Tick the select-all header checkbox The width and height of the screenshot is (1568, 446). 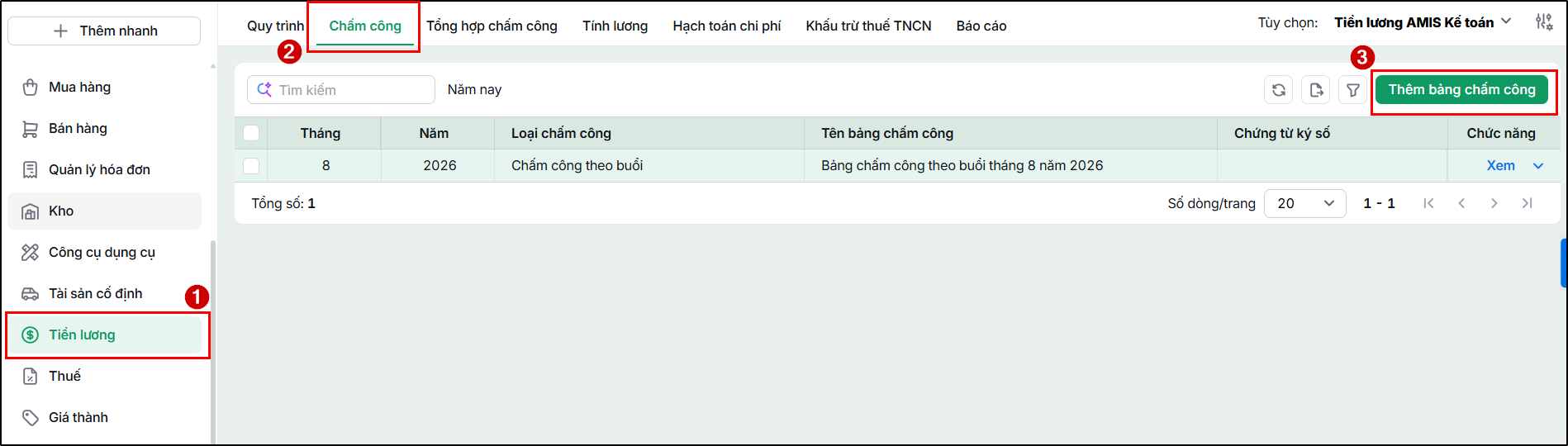click(251, 133)
